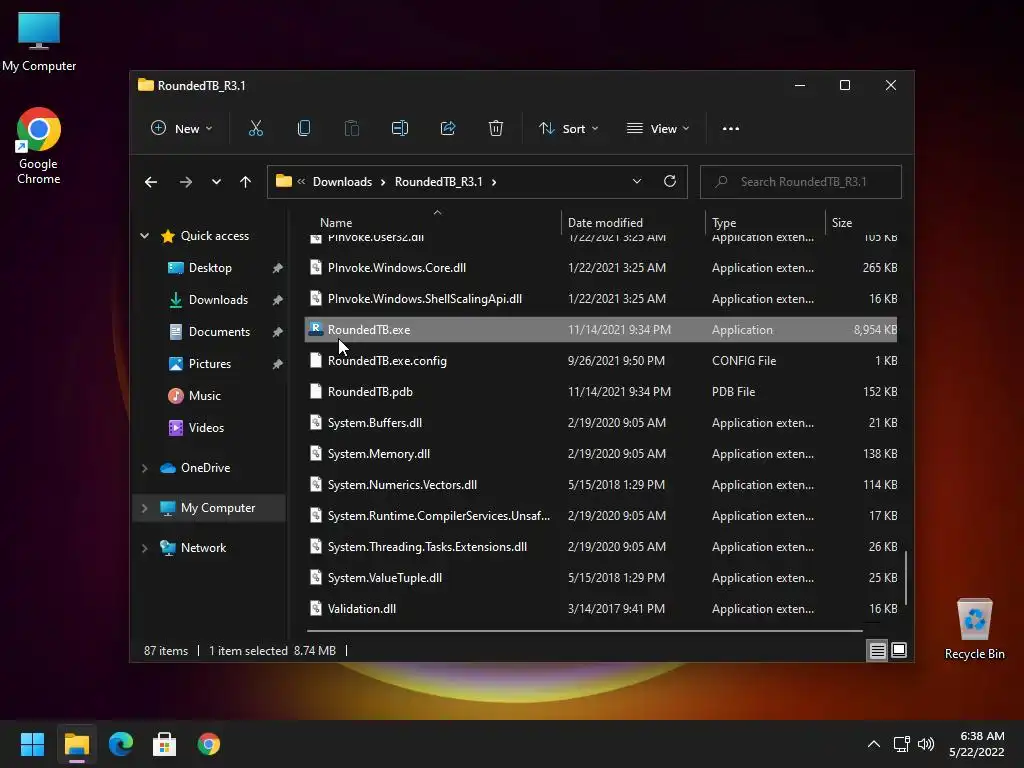Select Validation.dll file

601,609
